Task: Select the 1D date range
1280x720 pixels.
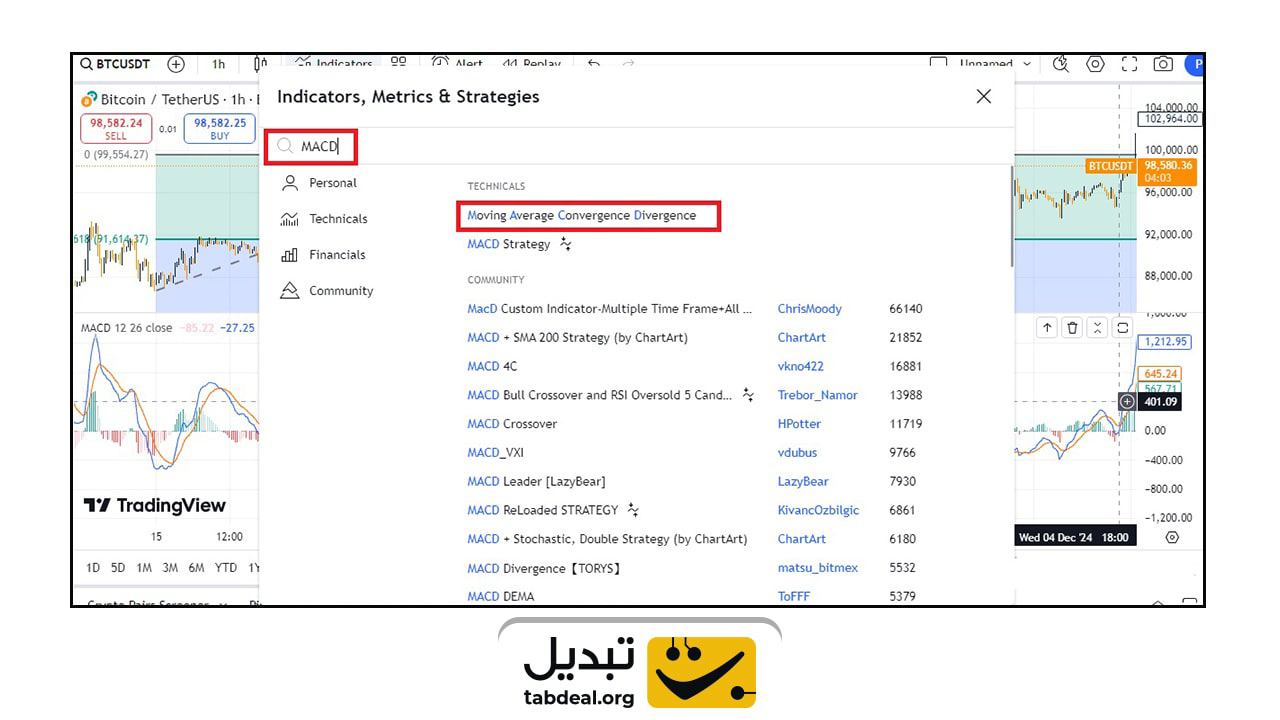Action: 93,568
